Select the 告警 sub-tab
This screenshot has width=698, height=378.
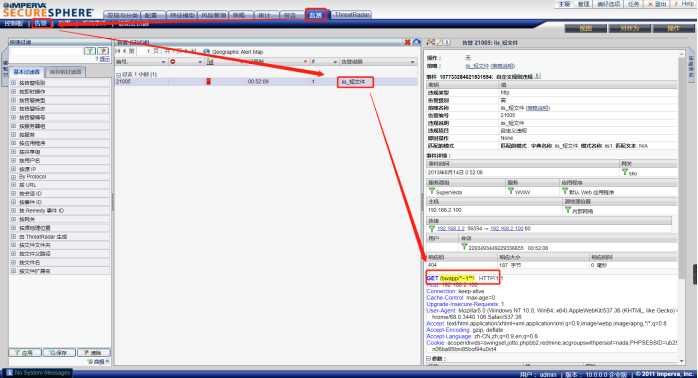41,23
